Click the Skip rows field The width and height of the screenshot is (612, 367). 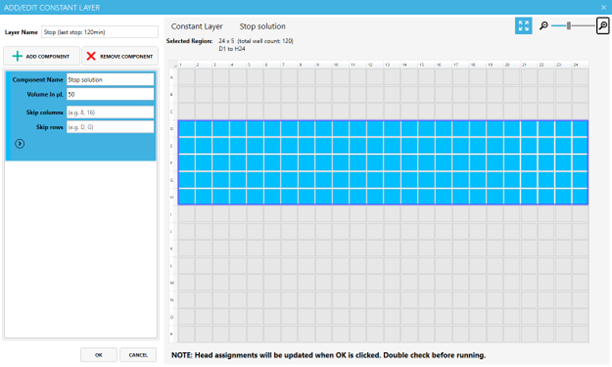[110, 127]
